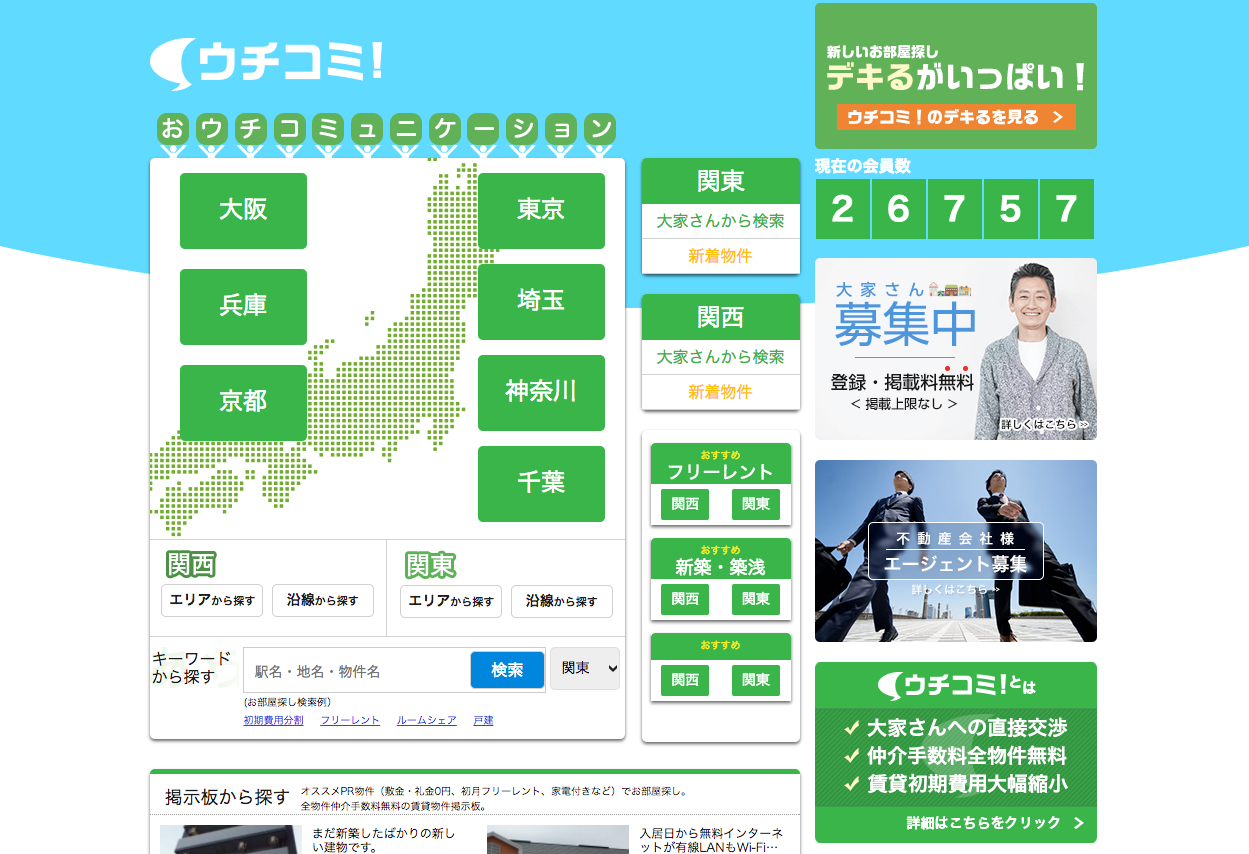The height and width of the screenshot is (854, 1249).
Task: Click the ウチコミ! logo at top left
Action: click(266, 64)
